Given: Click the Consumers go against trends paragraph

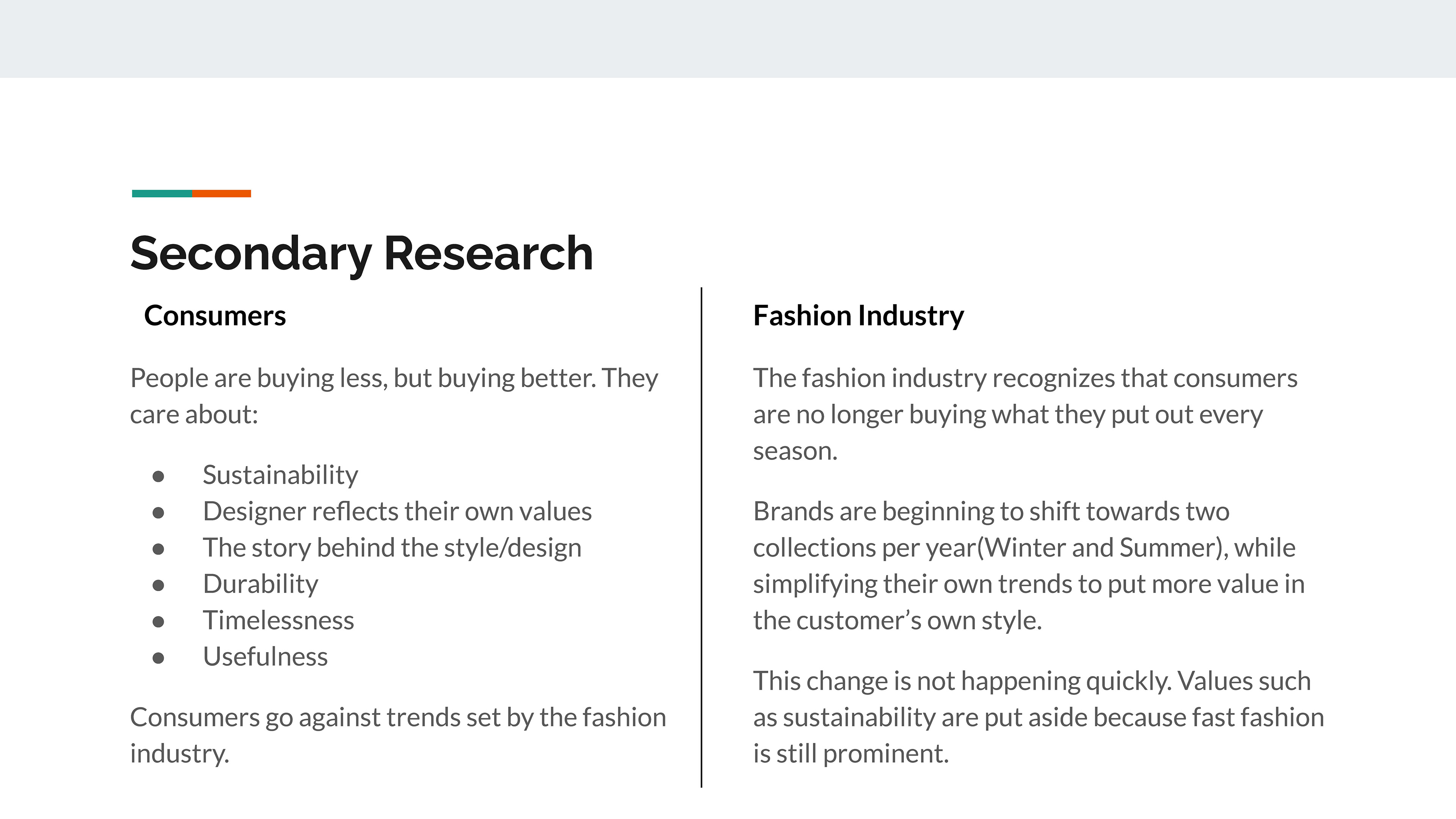Looking at the screenshot, I should (398, 735).
